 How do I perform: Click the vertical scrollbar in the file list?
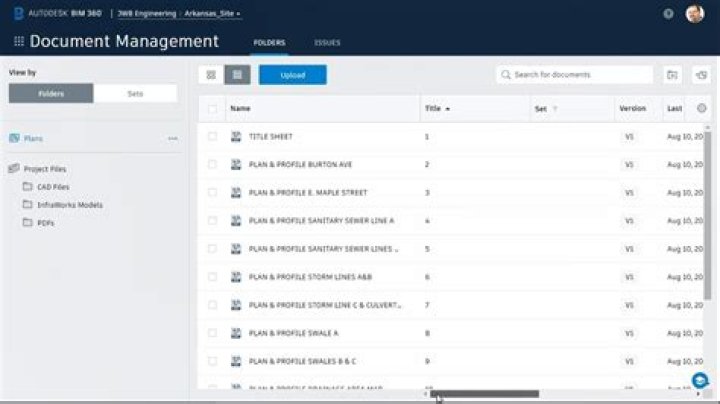[x=708, y=216]
